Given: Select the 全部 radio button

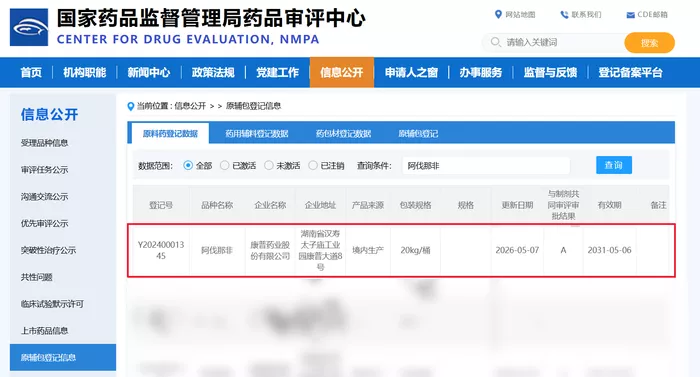Looking at the screenshot, I should point(188,166).
